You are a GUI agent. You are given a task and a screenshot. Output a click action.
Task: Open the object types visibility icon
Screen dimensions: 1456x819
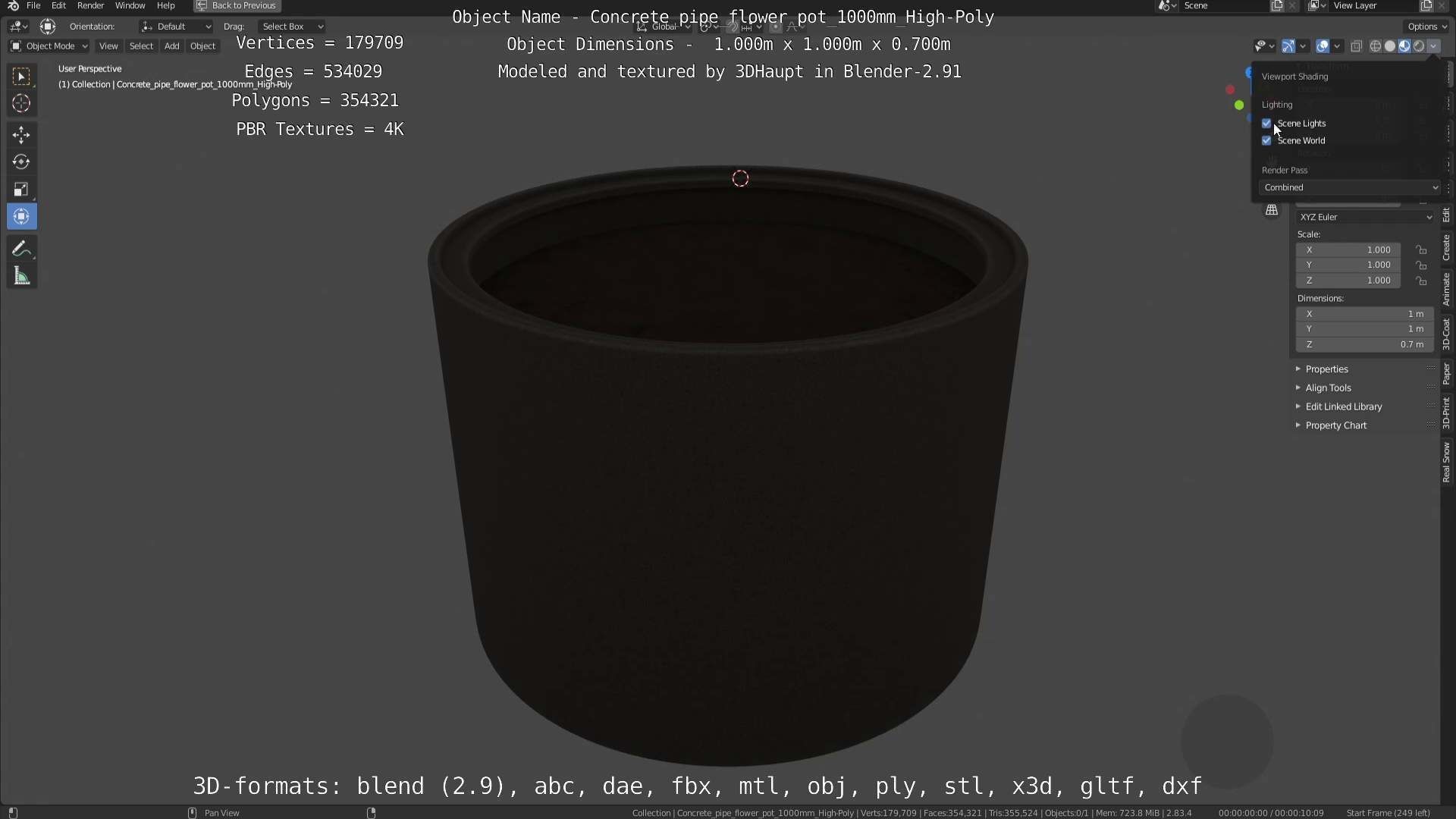tap(1263, 46)
